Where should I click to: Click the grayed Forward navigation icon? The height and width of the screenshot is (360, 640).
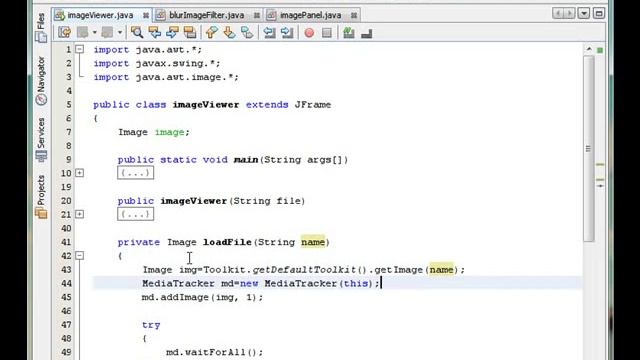pos(107,32)
